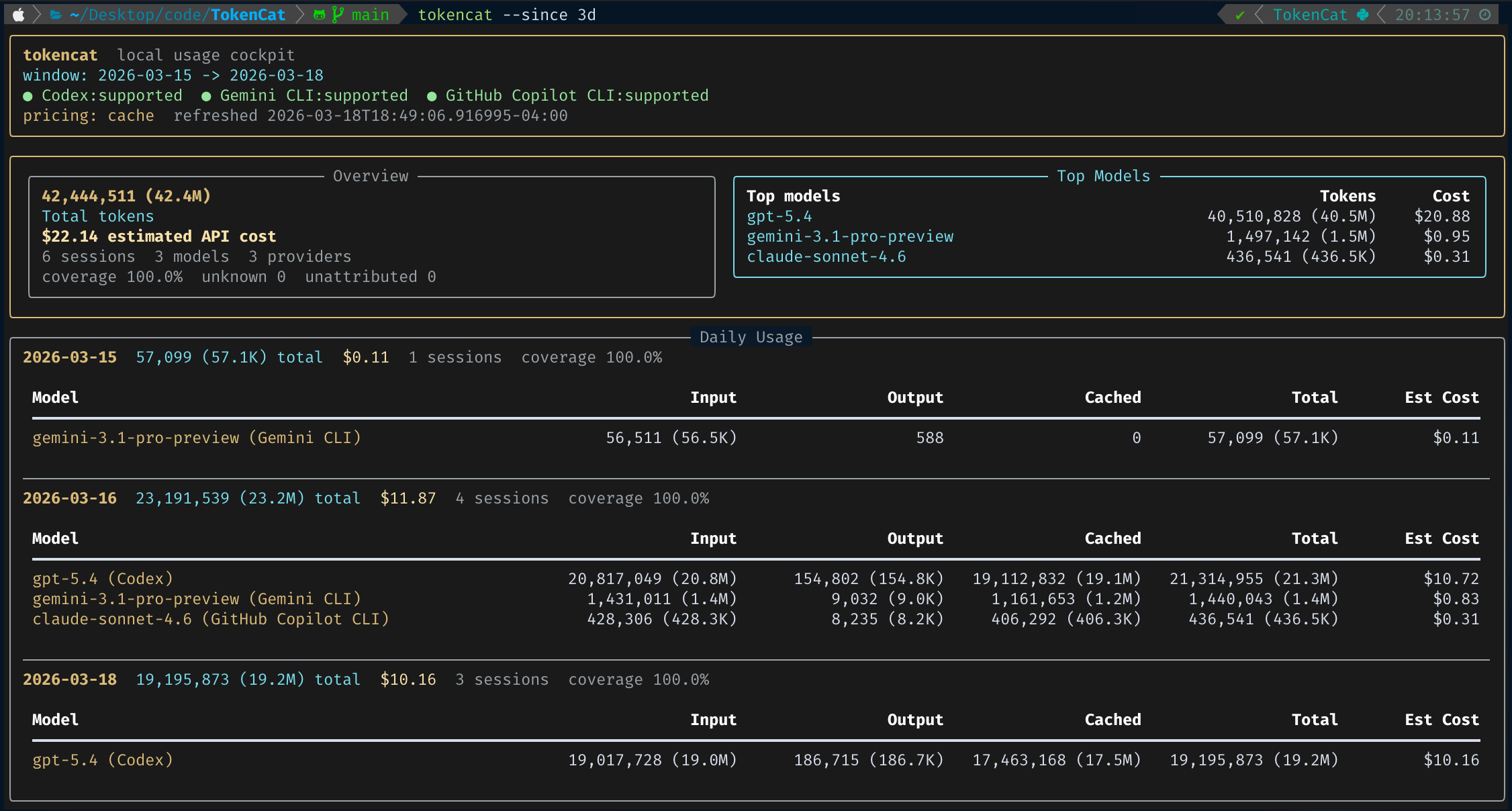Click the 42,444,511 (42.4M) total figure
The image size is (1512, 811).
tap(126, 196)
